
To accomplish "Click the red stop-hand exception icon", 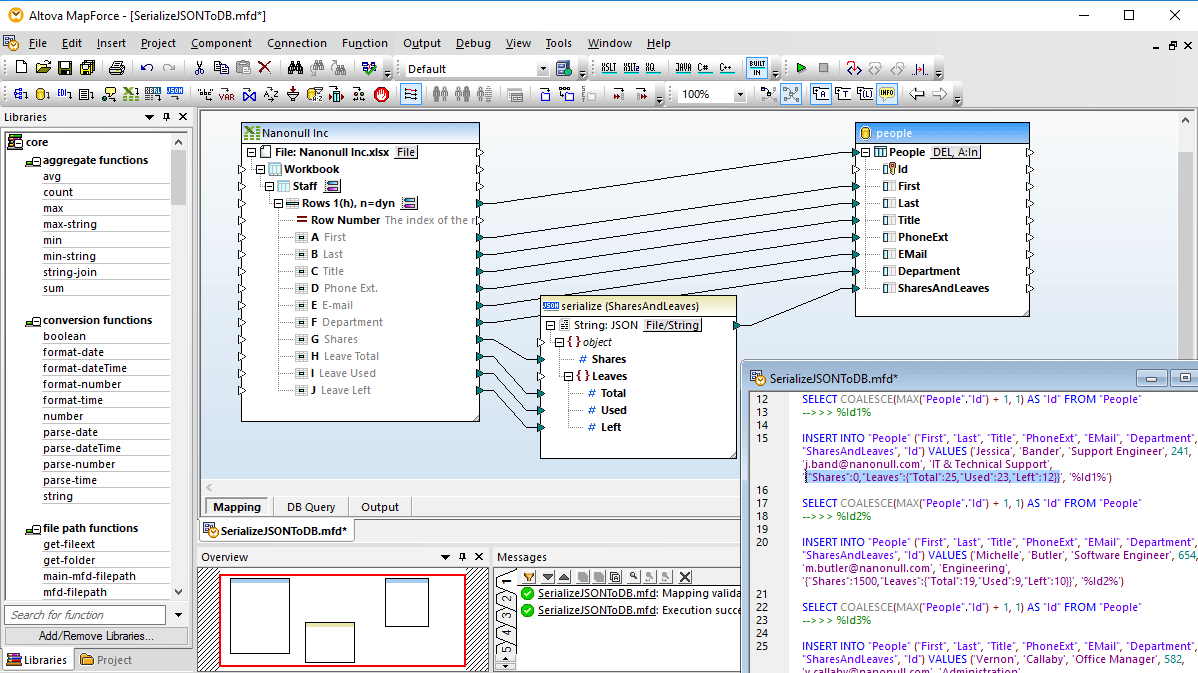I will [x=381, y=94].
